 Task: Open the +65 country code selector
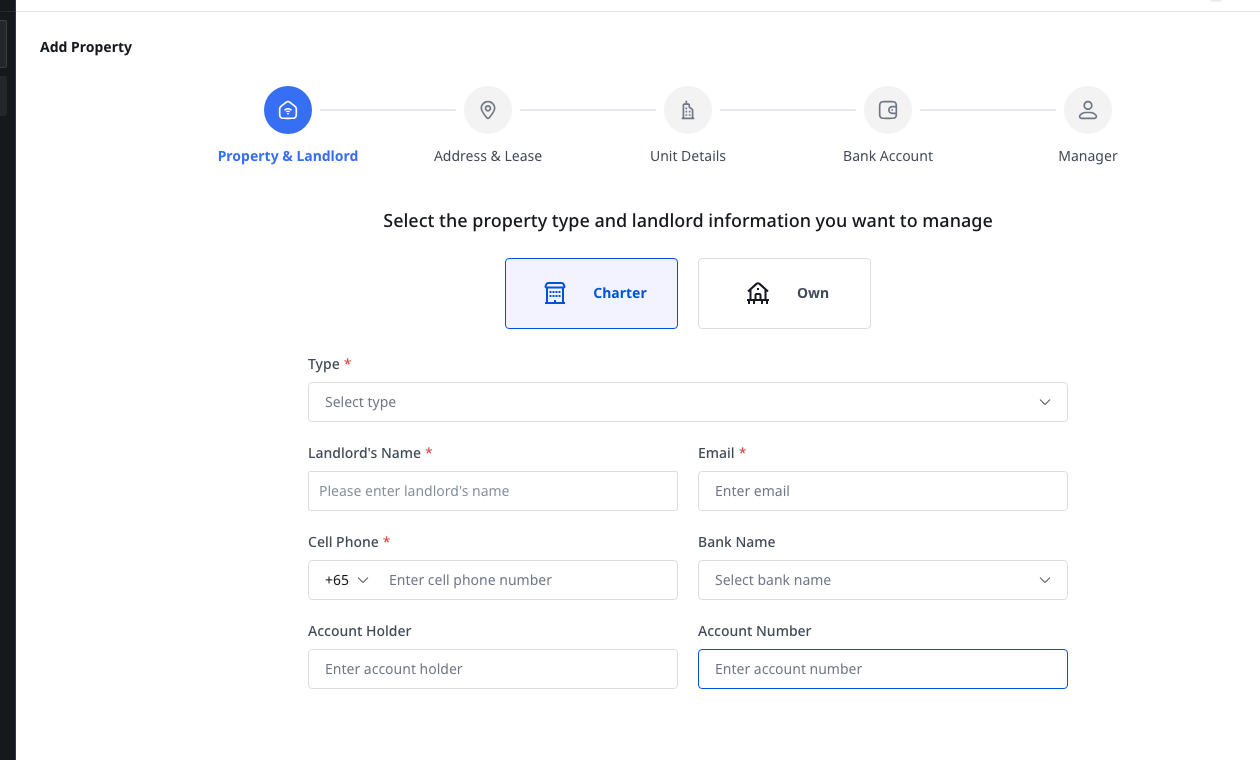pyautogui.click(x=347, y=580)
